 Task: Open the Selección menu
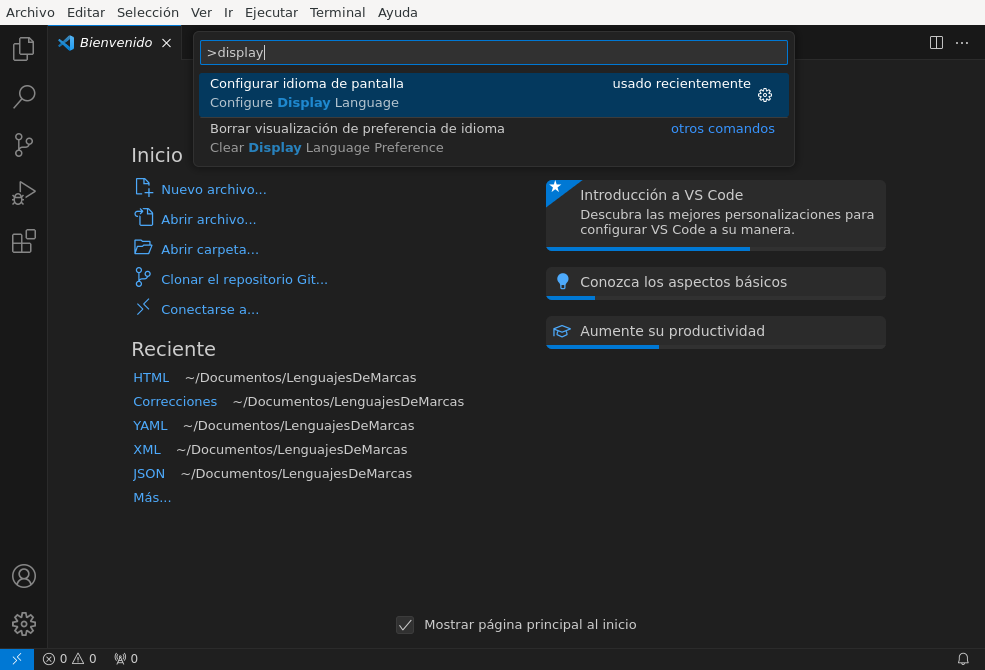point(148,13)
